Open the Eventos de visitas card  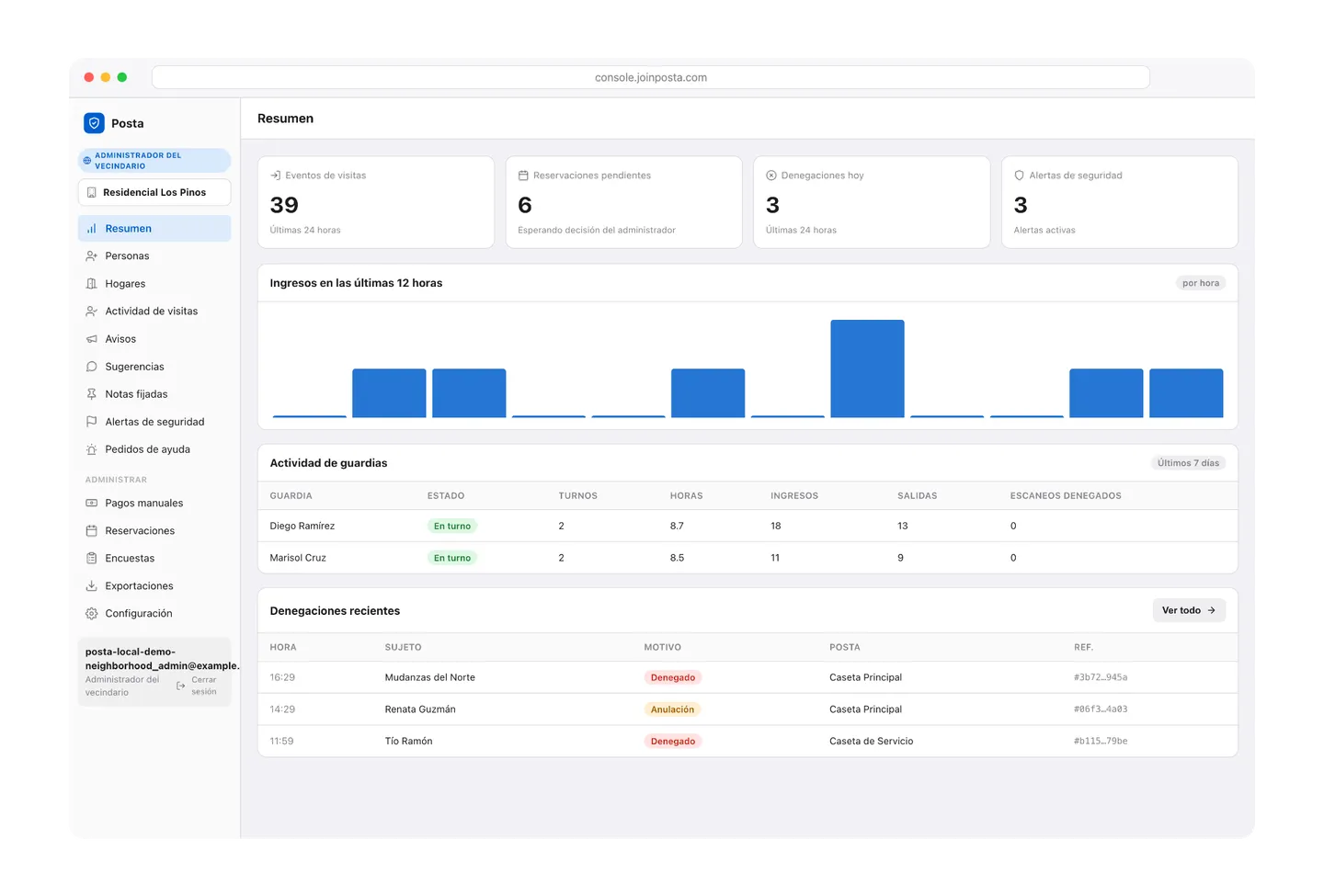(376, 202)
